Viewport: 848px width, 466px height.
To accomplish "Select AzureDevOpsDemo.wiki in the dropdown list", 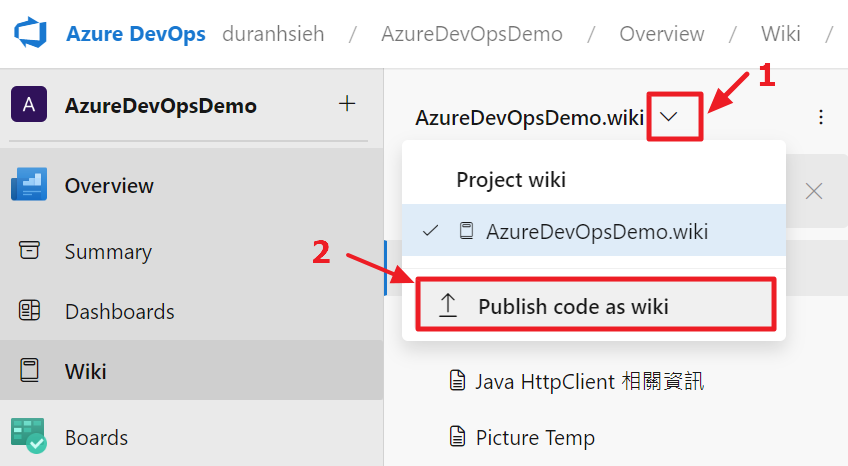I will point(594,230).
